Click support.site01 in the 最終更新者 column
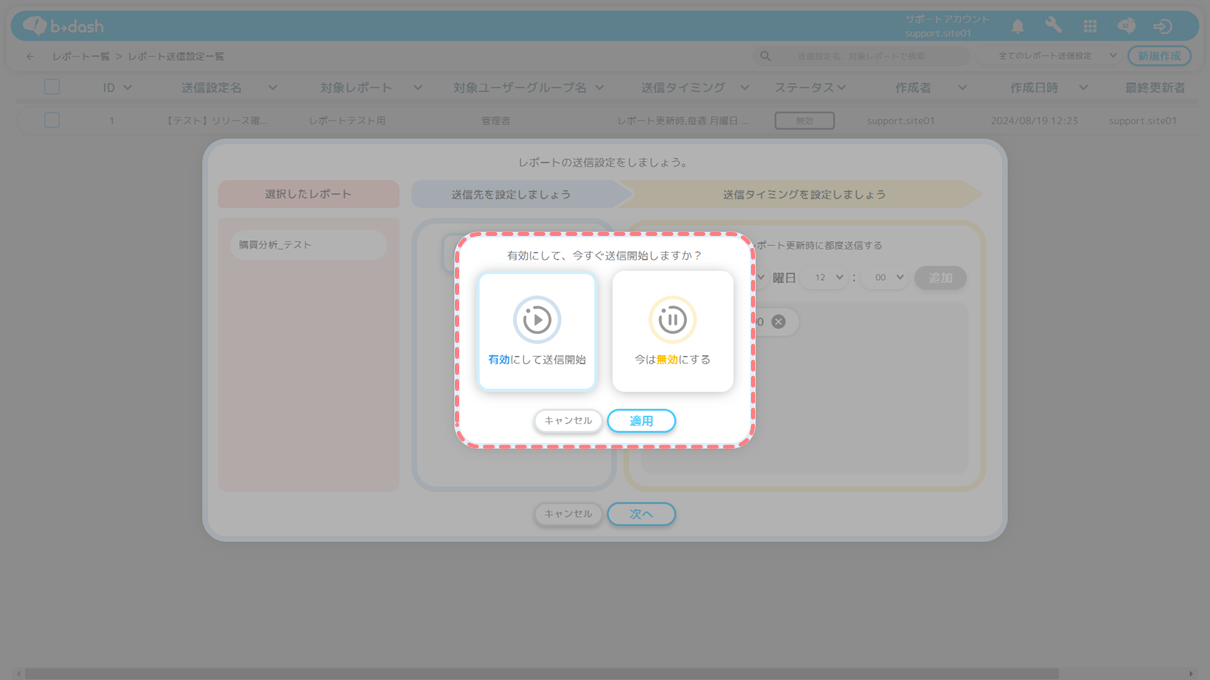The height and width of the screenshot is (680, 1210). pos(1143,121)
